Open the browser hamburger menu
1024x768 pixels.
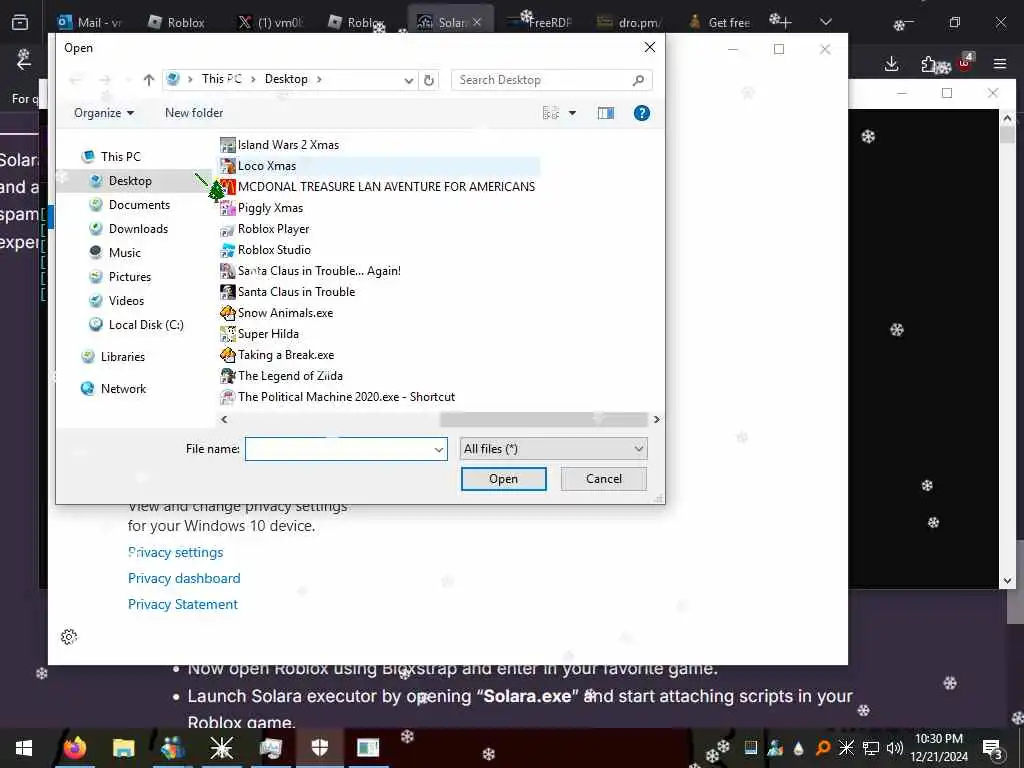click(x=1000, y=63)
